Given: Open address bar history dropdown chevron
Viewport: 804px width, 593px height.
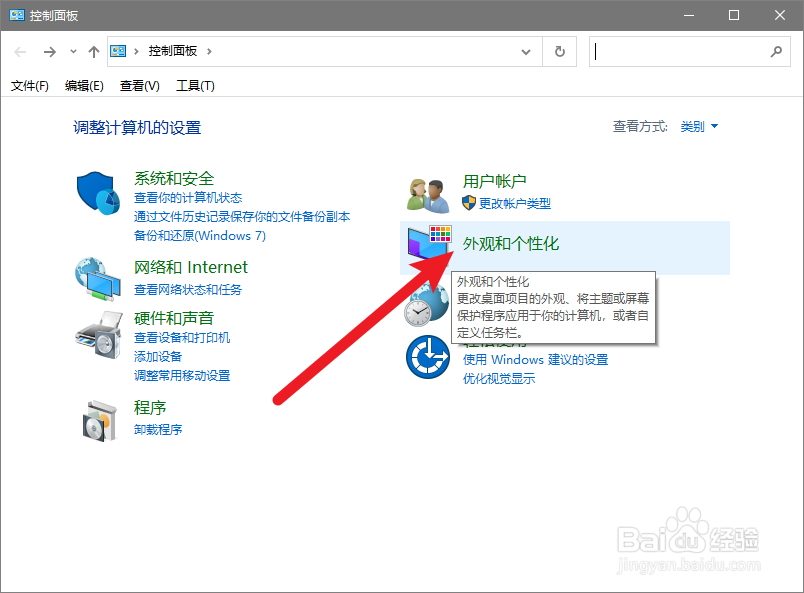Looking at the screenshot, I should [527, 51].
